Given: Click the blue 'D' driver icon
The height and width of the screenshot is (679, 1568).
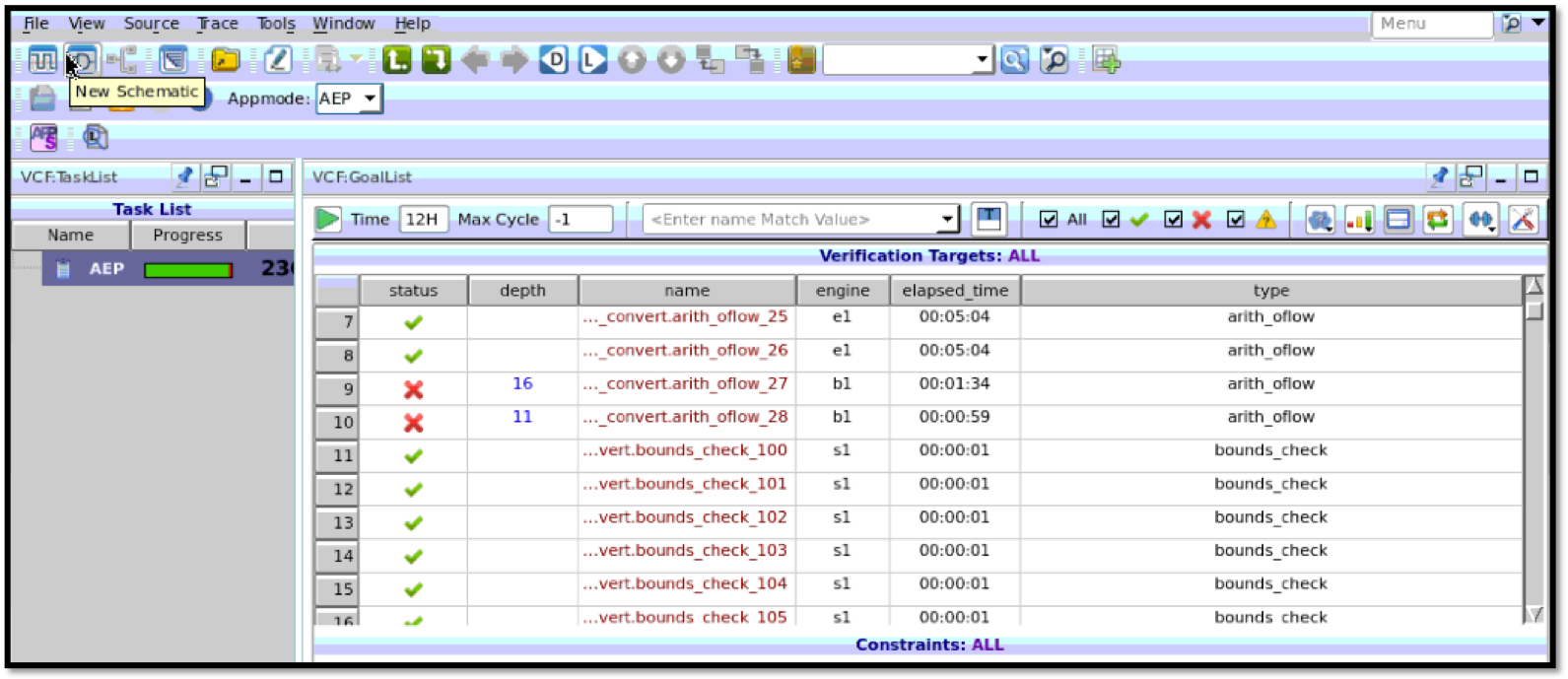Looking at the screenshot, I should (554, 60).
